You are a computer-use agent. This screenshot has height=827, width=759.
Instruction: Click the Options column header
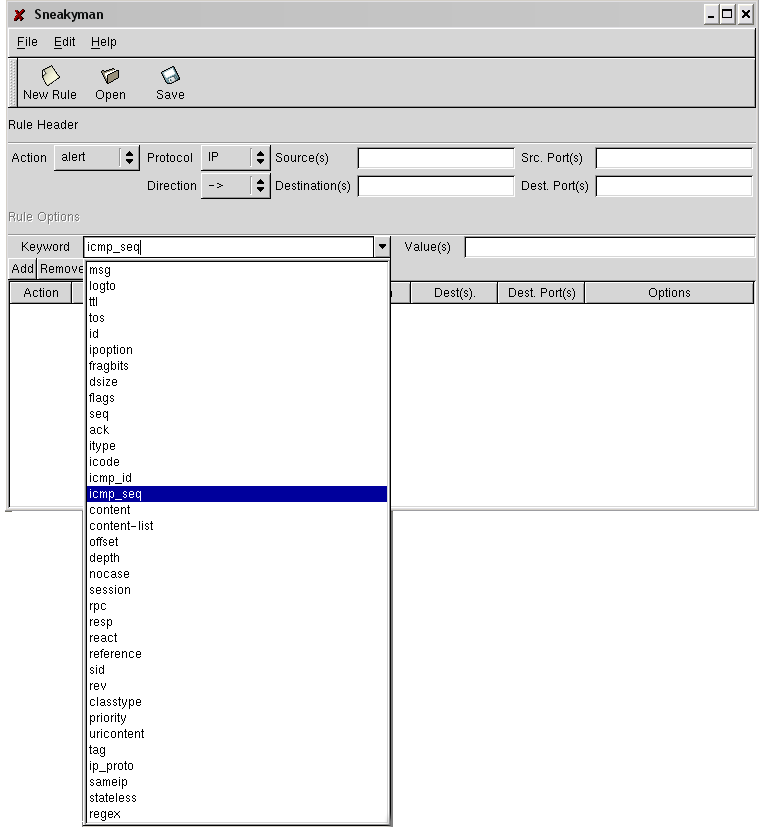point(668,293)
